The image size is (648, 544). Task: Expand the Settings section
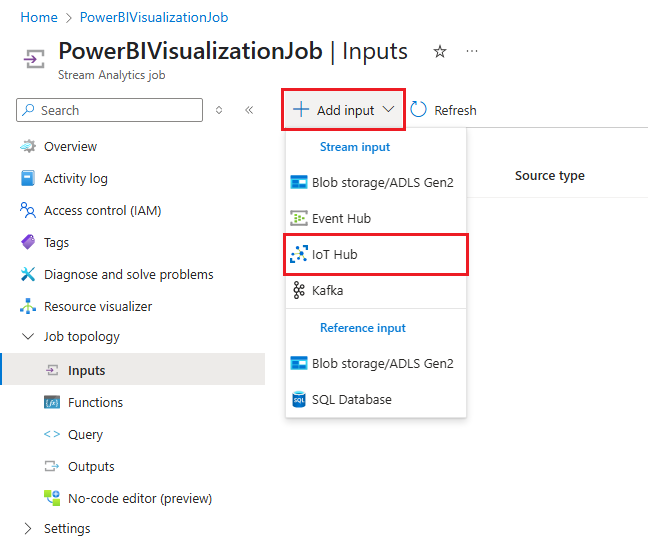coord(28,529)
